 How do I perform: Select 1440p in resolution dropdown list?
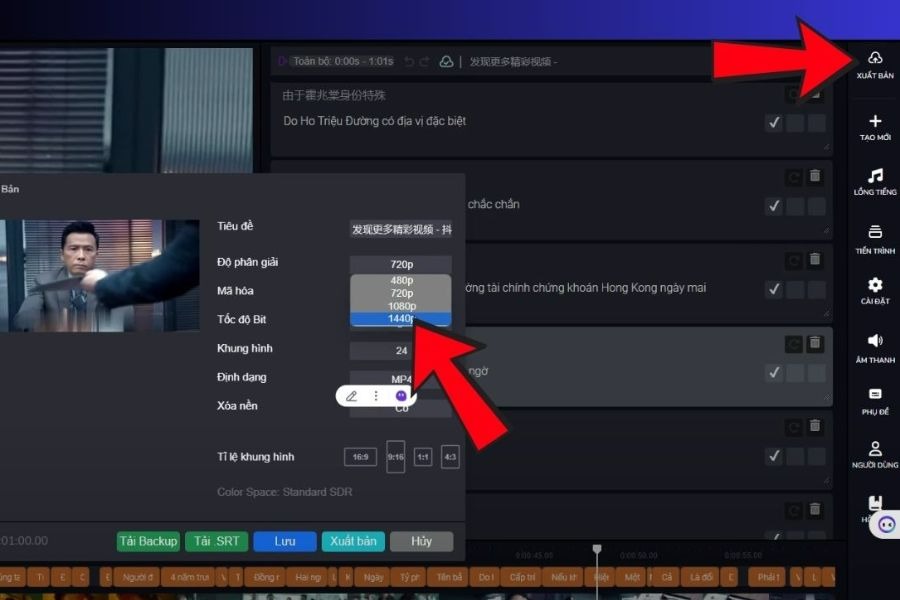coord(400,319)
